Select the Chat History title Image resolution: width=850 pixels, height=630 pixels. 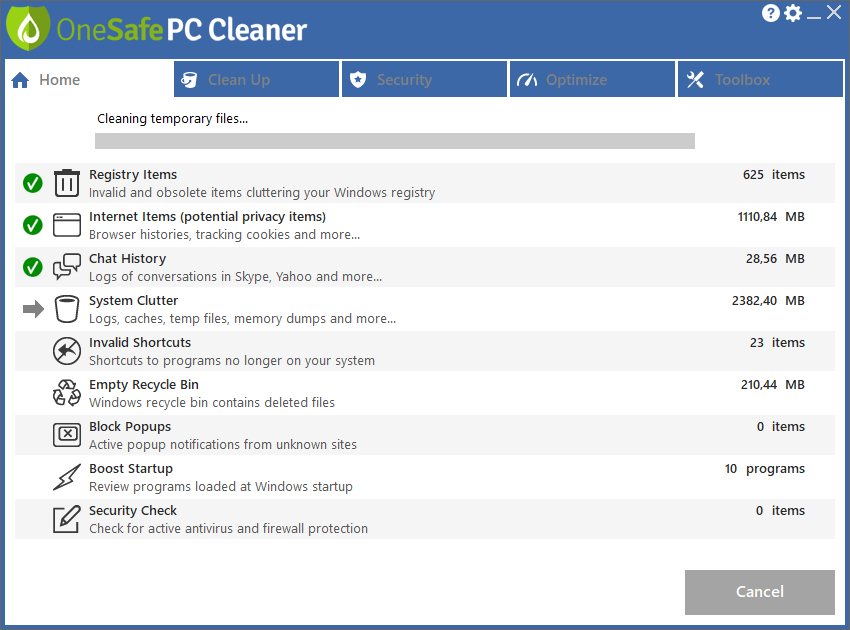click(127, 259)
